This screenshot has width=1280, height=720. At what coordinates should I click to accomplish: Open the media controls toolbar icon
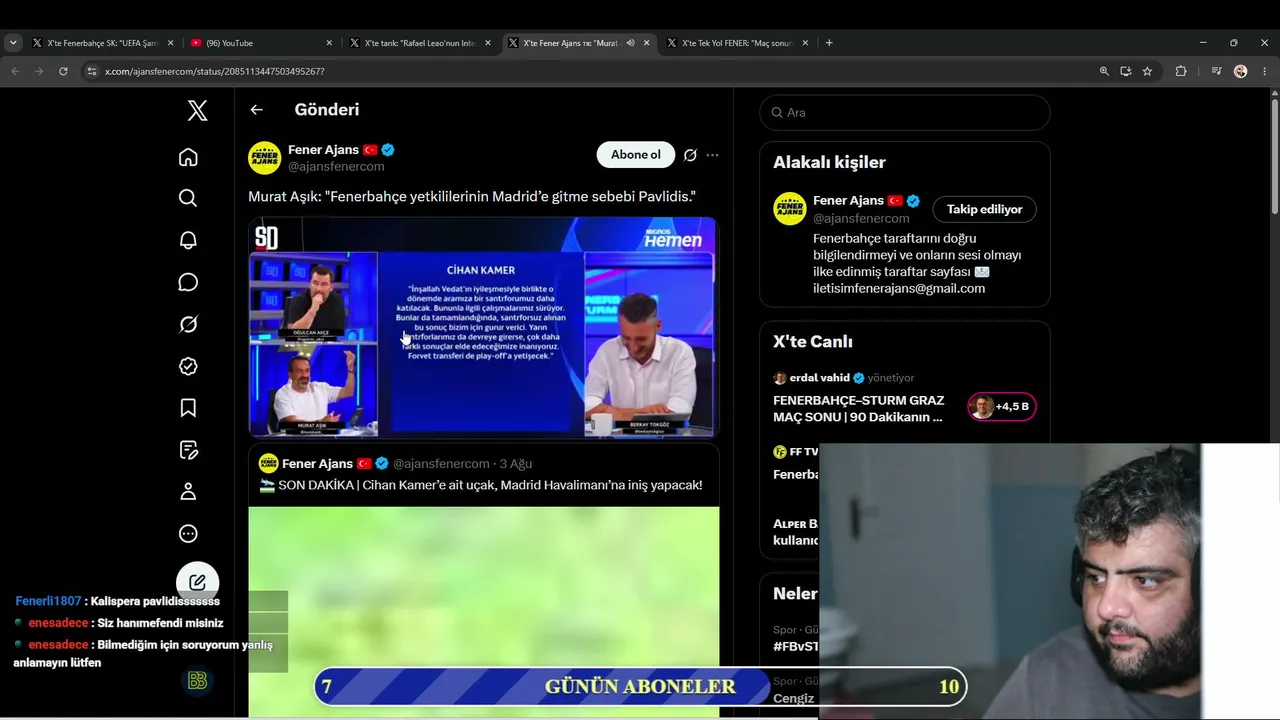(x=1216, y=71)
